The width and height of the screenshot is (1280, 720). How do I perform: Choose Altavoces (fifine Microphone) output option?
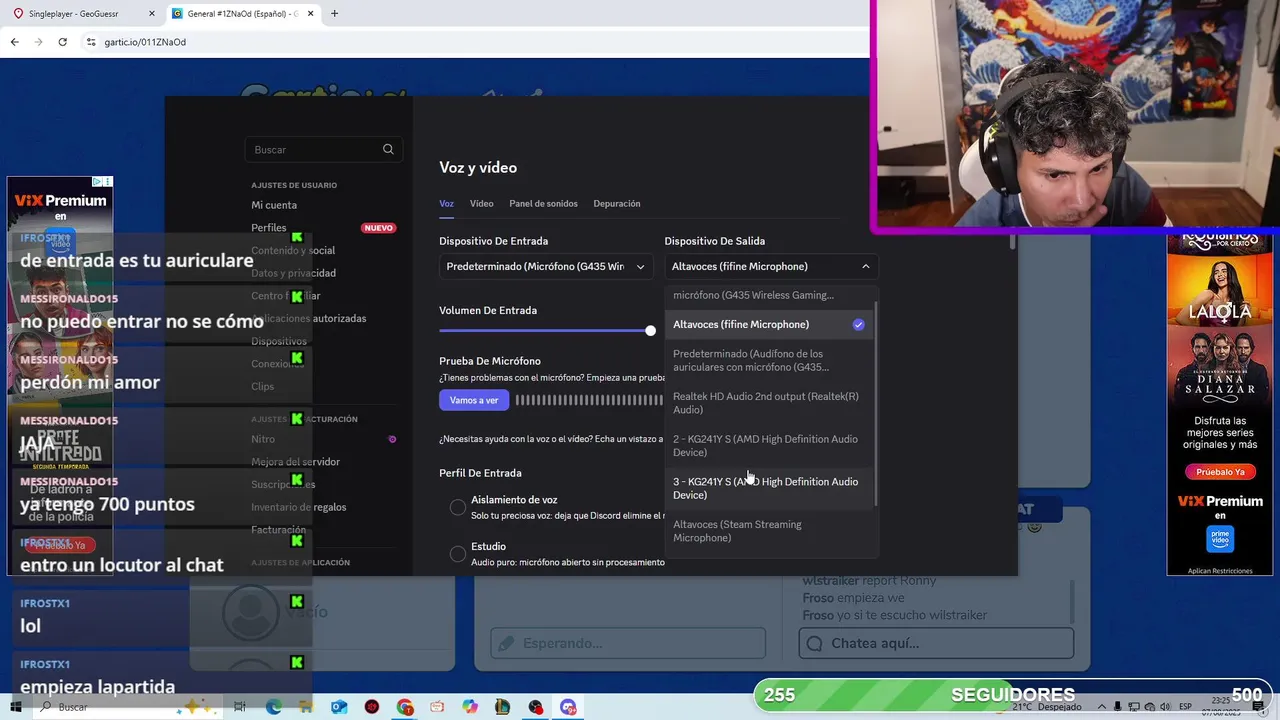pyautogui.click(x=768, y=325)
